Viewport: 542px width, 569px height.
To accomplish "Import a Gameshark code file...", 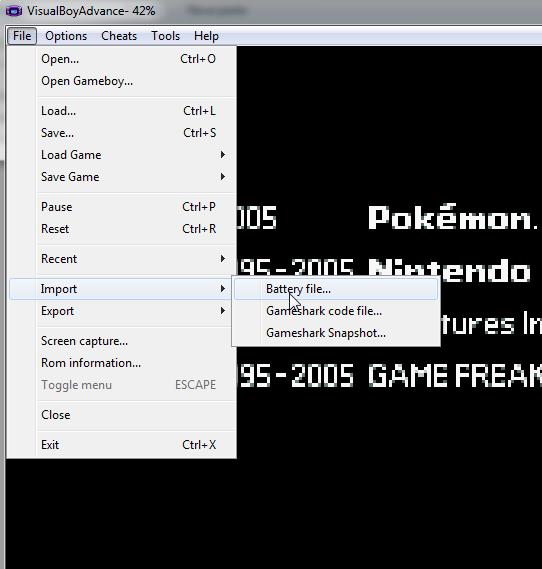I will click(x=336, y=311).
